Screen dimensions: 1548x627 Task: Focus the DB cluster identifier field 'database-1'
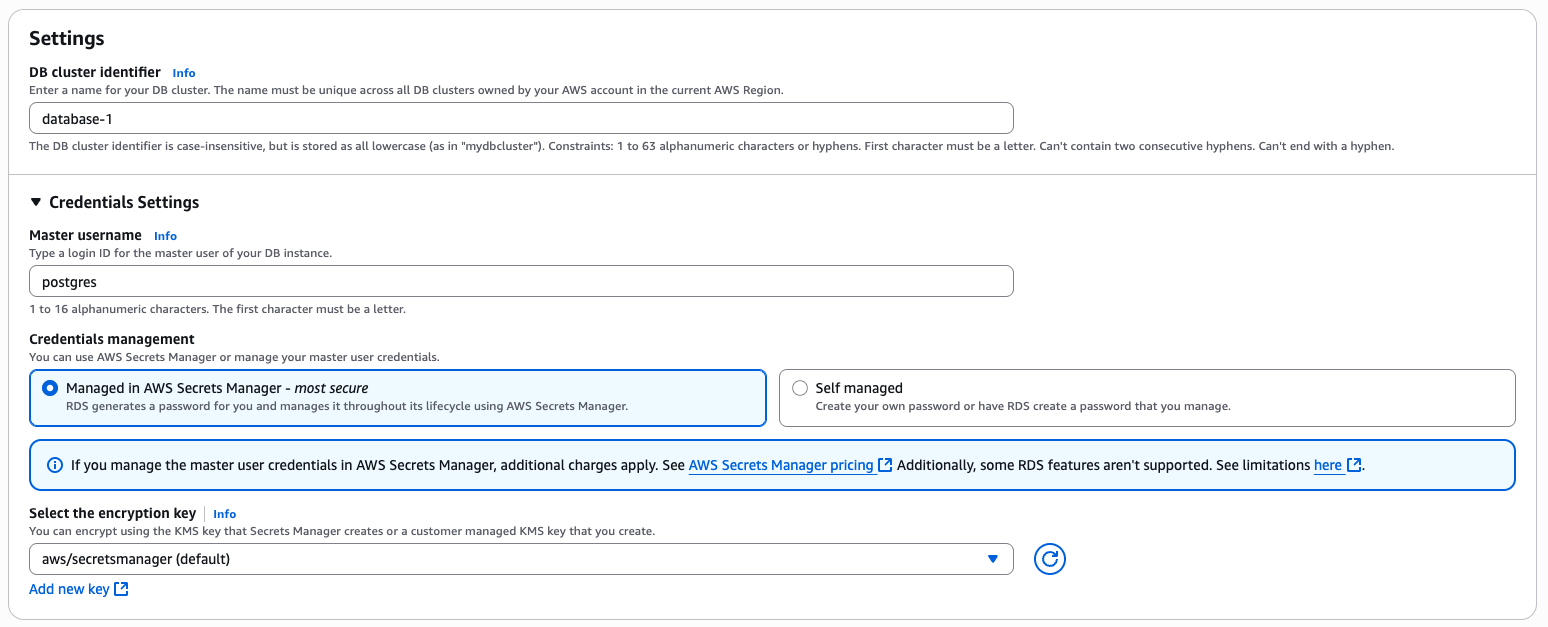tap(520, 119)
